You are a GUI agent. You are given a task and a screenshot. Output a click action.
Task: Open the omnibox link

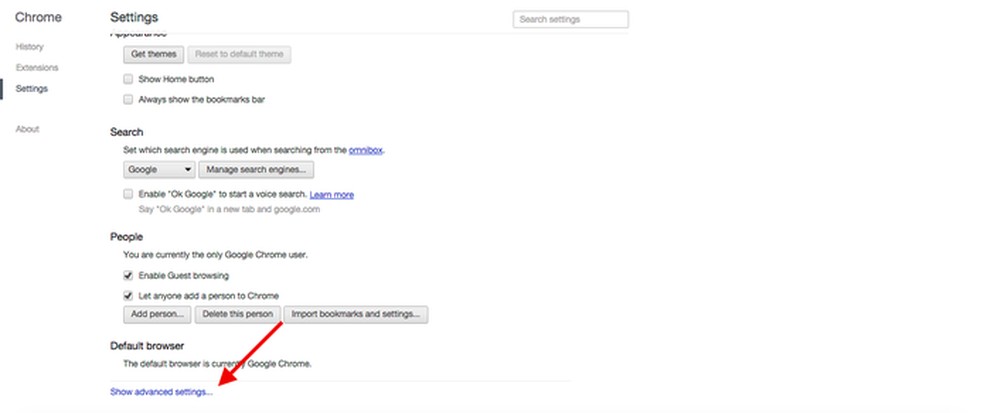(x=366, y=150)
